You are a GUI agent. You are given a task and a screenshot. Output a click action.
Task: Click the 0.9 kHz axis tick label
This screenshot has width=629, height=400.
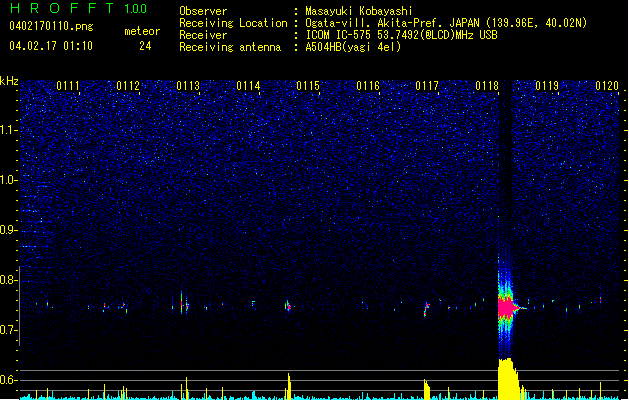tap(8, 230)
